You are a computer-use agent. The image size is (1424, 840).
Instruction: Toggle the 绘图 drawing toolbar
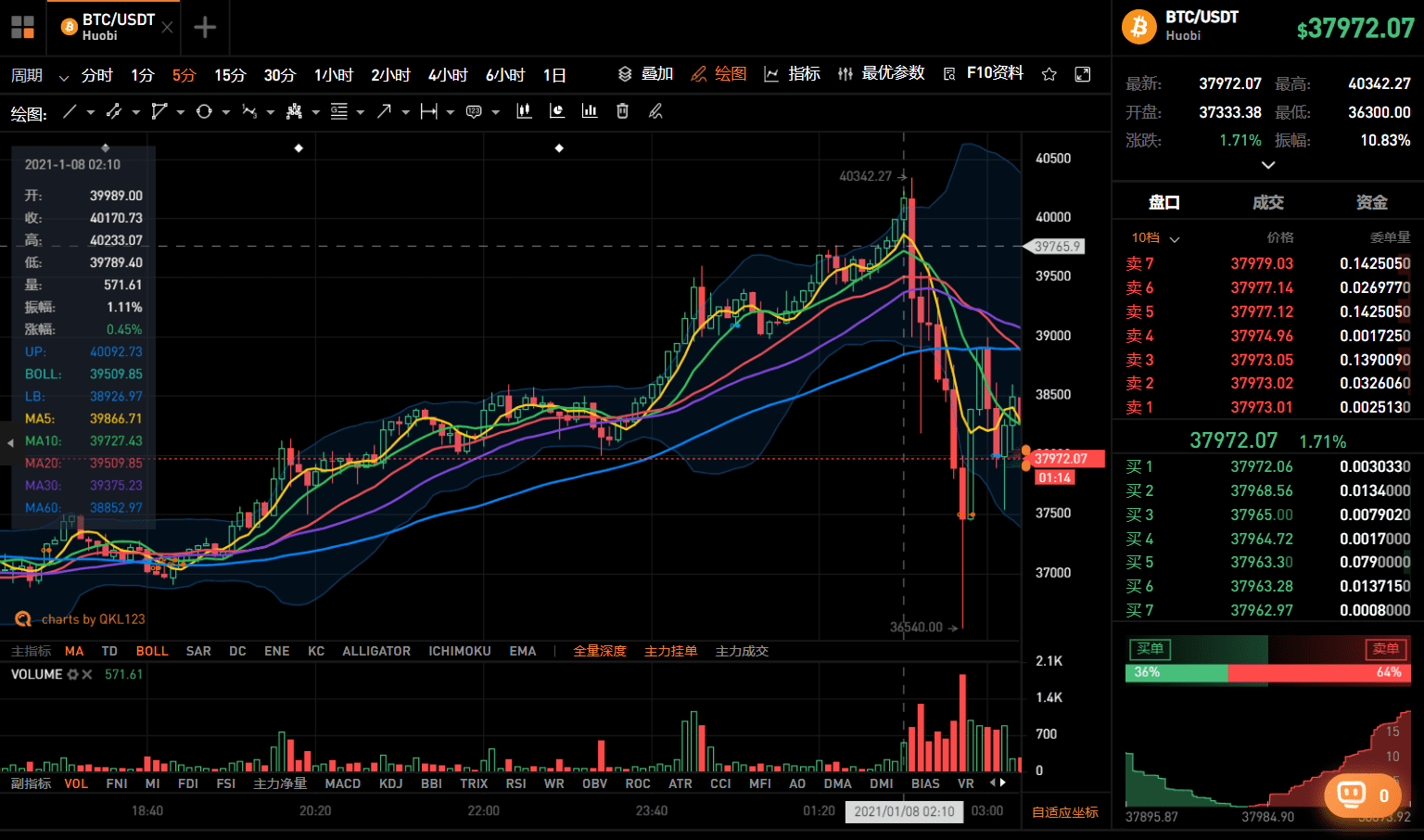(x=719, y=74)
